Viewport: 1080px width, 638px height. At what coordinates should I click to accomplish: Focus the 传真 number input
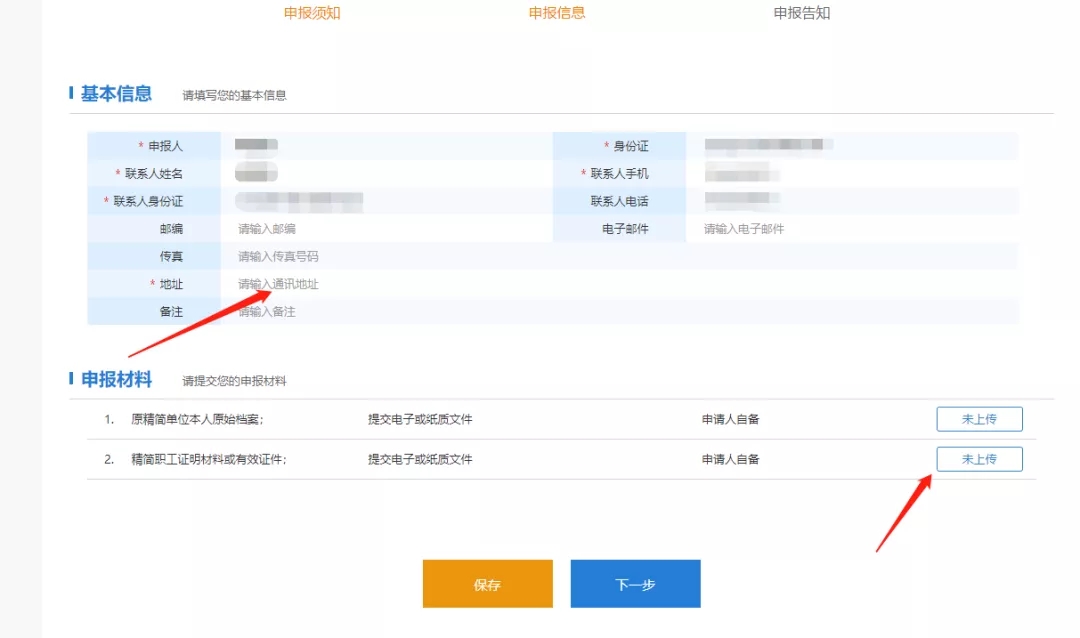pos(619,256)
